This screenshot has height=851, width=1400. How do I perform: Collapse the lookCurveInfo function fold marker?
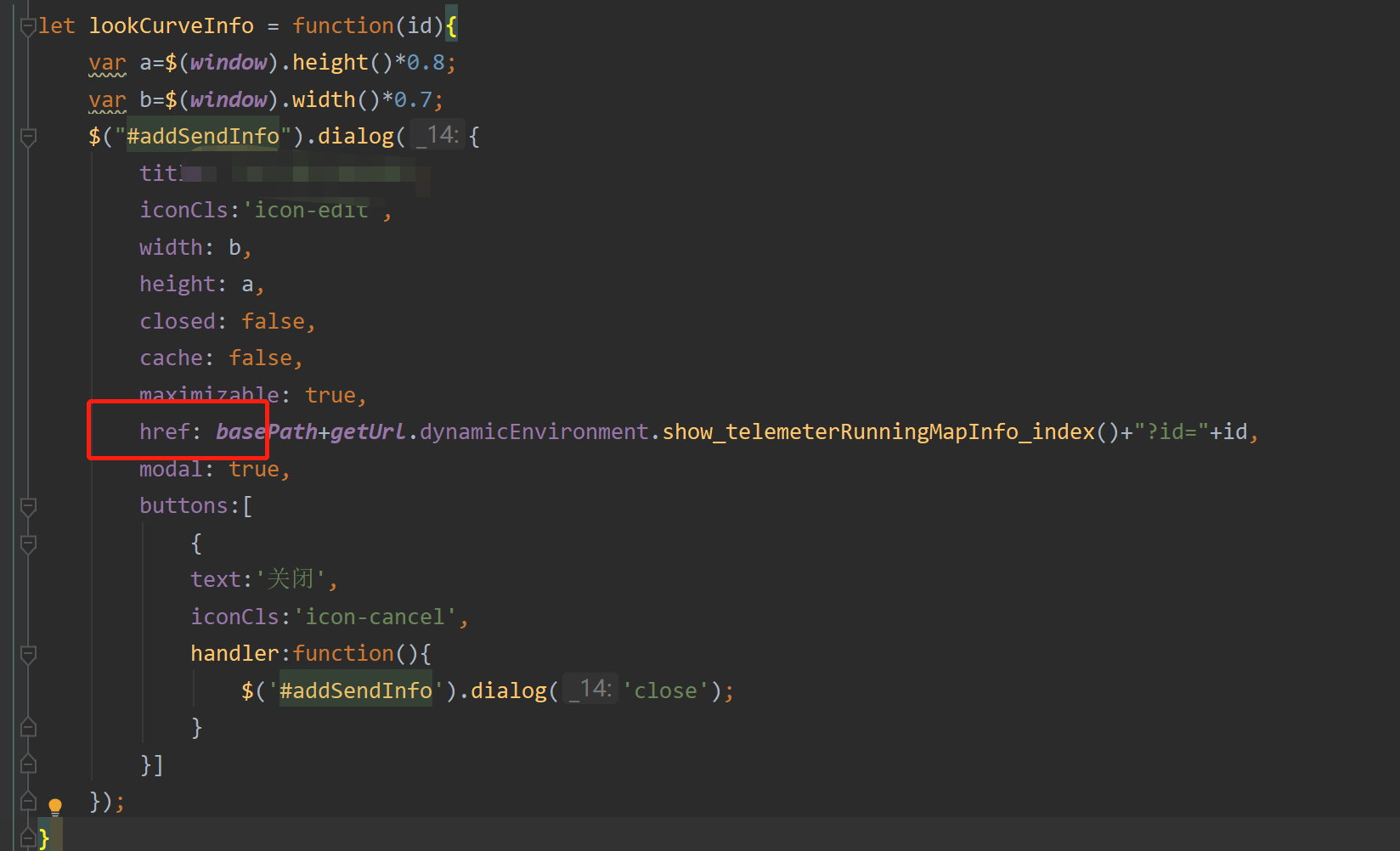point(28,27)
